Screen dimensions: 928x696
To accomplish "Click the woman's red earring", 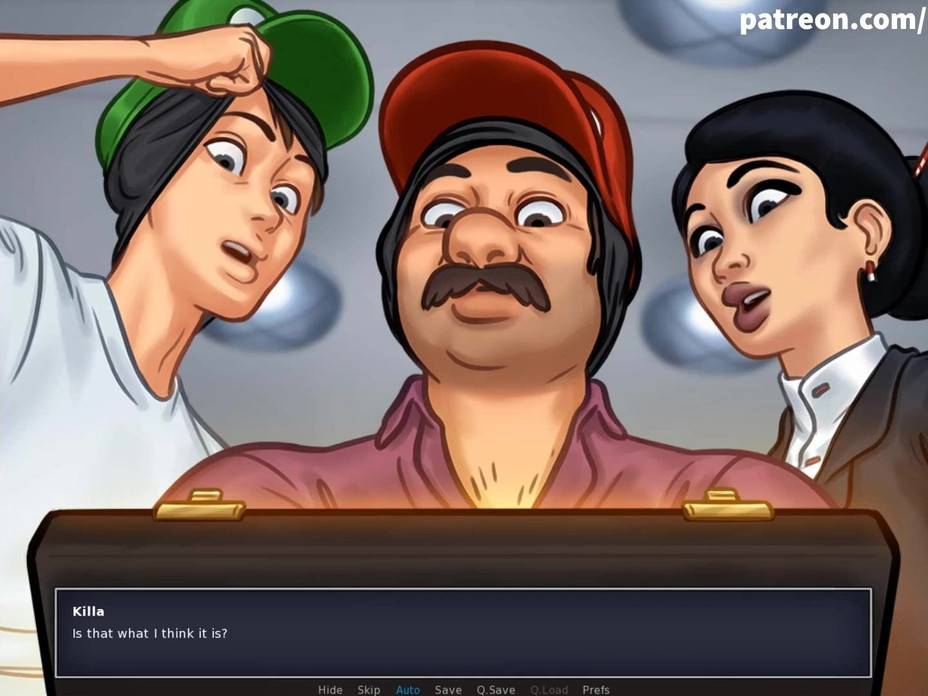I will click(871, 270).
